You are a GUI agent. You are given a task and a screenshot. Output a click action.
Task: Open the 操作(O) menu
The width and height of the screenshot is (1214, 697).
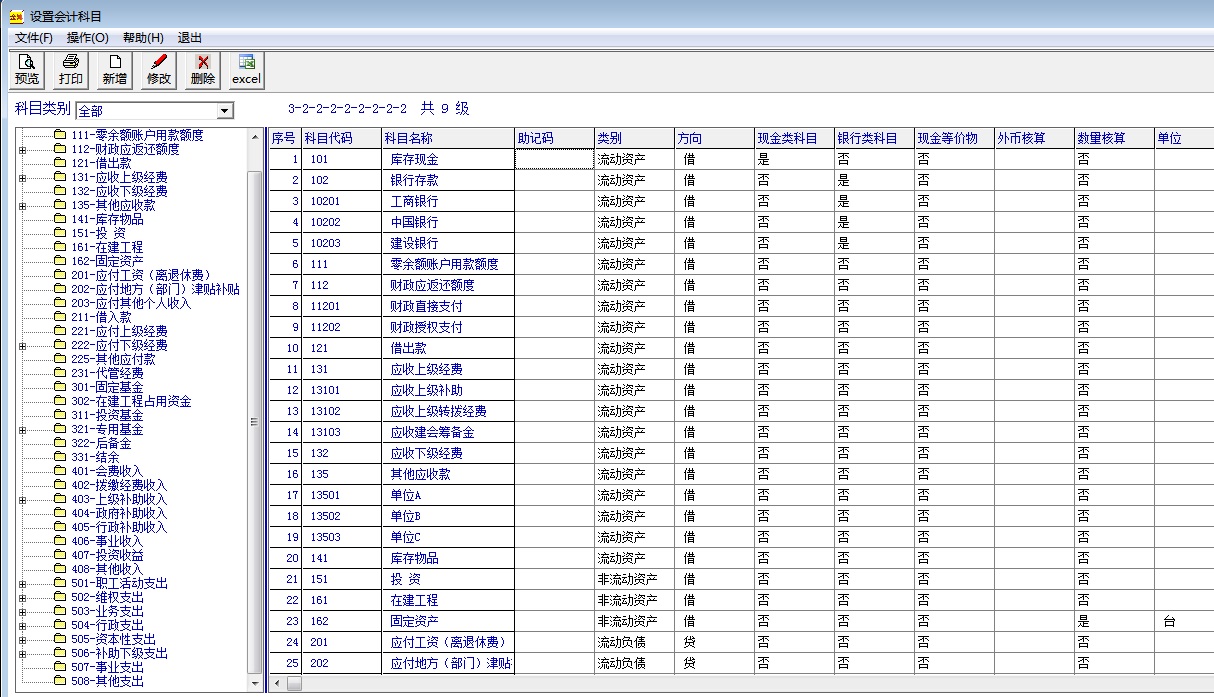click(x=87, y=38)
